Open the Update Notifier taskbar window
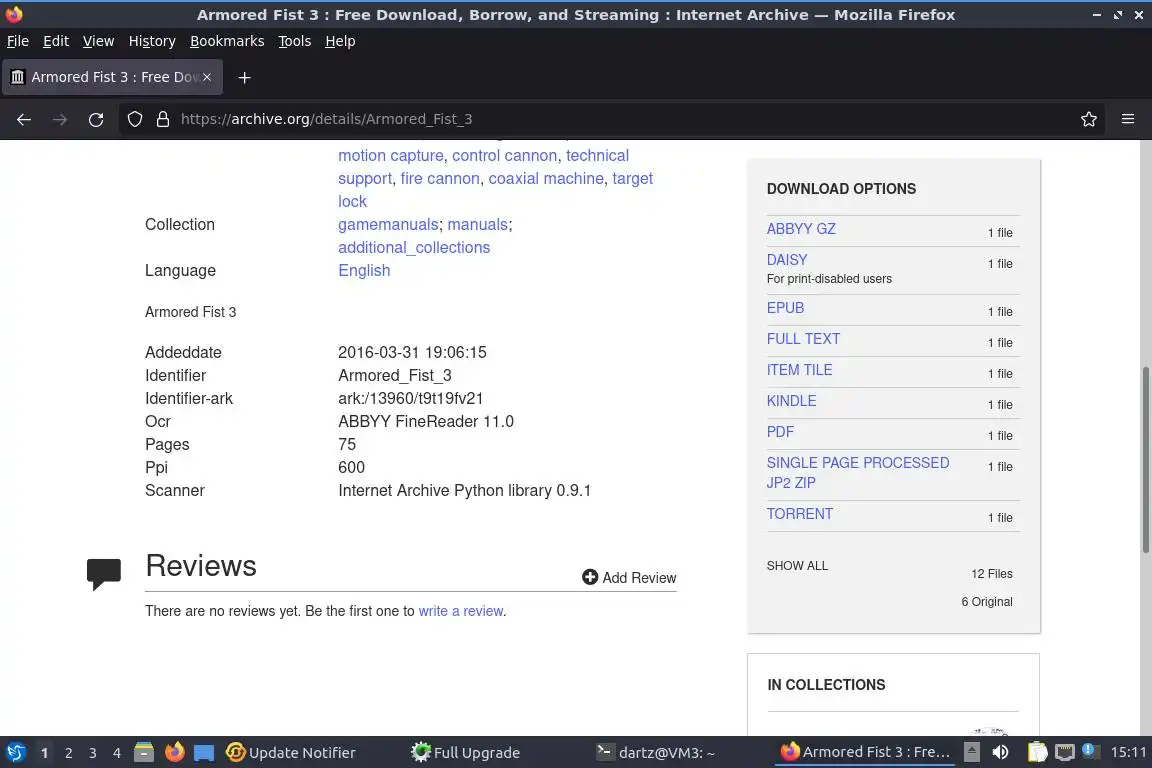Viewport: 1152px width, 768px height. pos(291,753)
